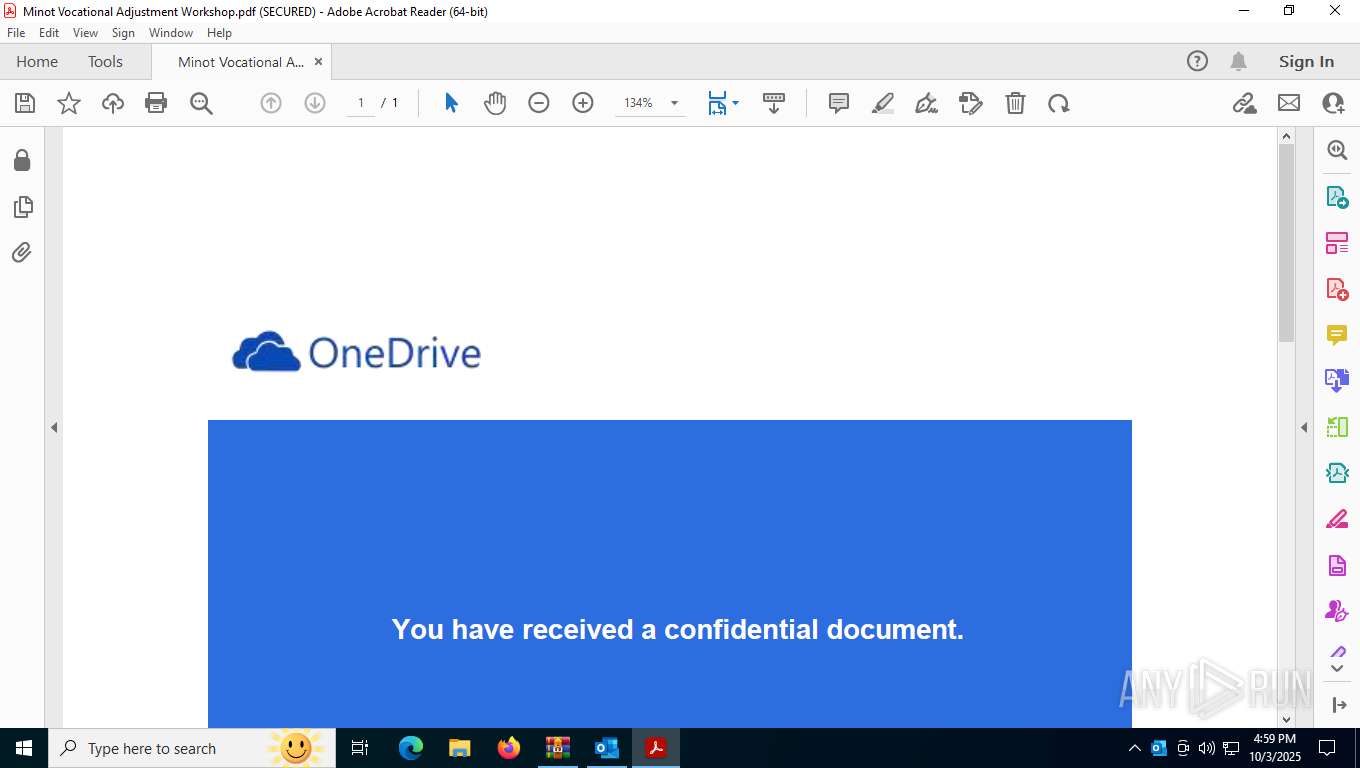Viewport: 1360px width, 768px height.
Task: Upload the file using the cloud arrow icon
Action: coord(113,103)
